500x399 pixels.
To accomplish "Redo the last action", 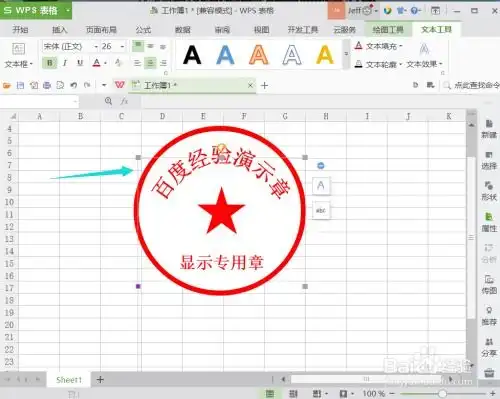I will (87, 86).
